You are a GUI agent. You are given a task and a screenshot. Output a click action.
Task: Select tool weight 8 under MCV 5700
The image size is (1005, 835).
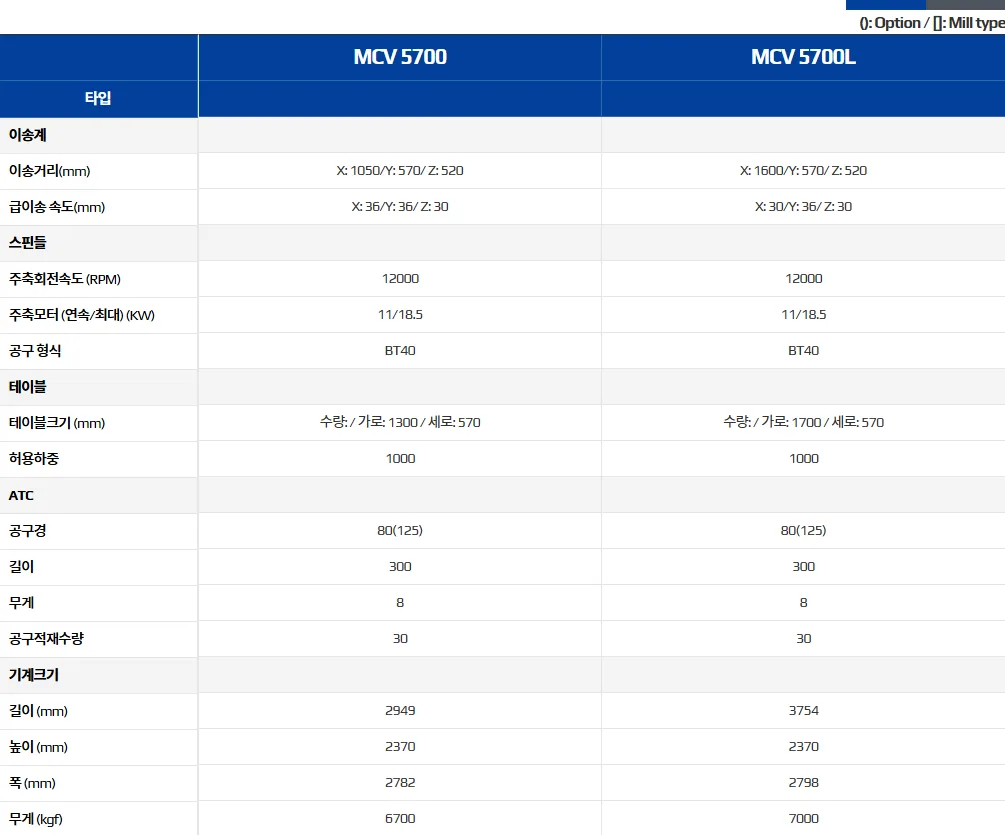(x=400, y=602)
